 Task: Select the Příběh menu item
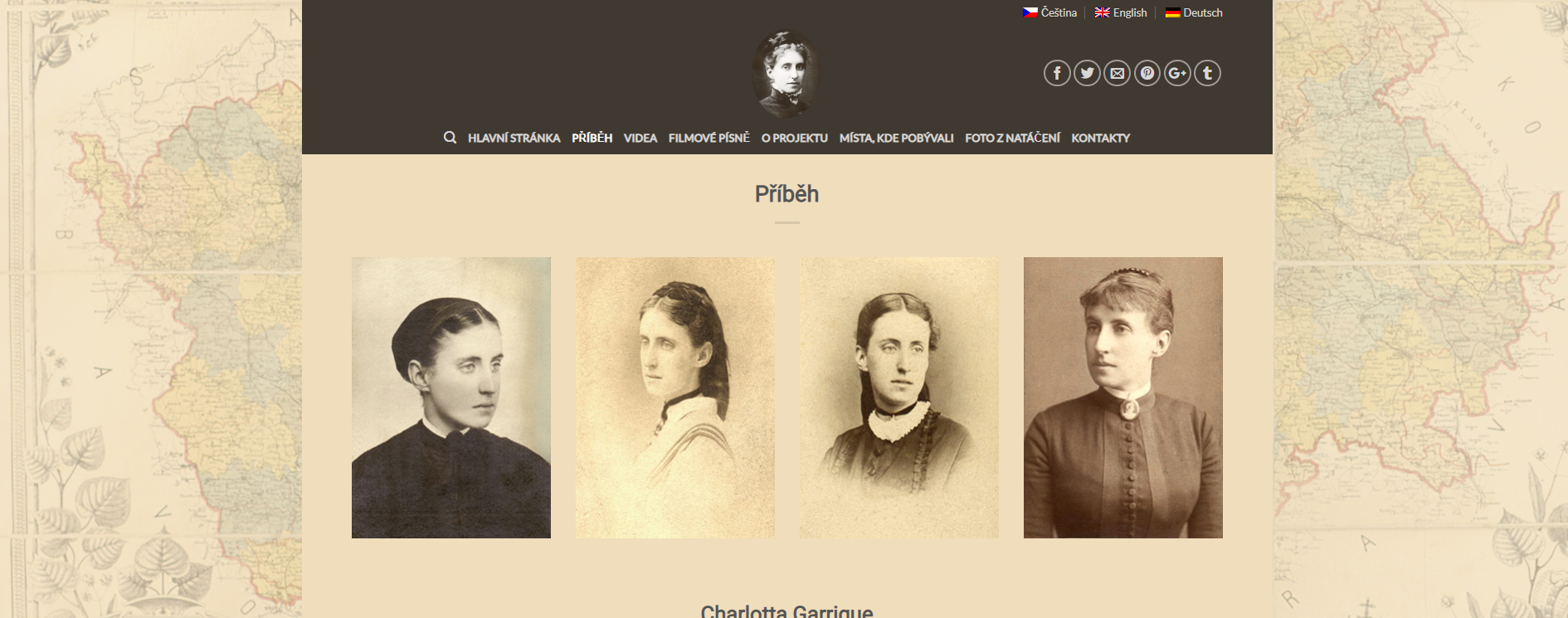pos(592,138)
